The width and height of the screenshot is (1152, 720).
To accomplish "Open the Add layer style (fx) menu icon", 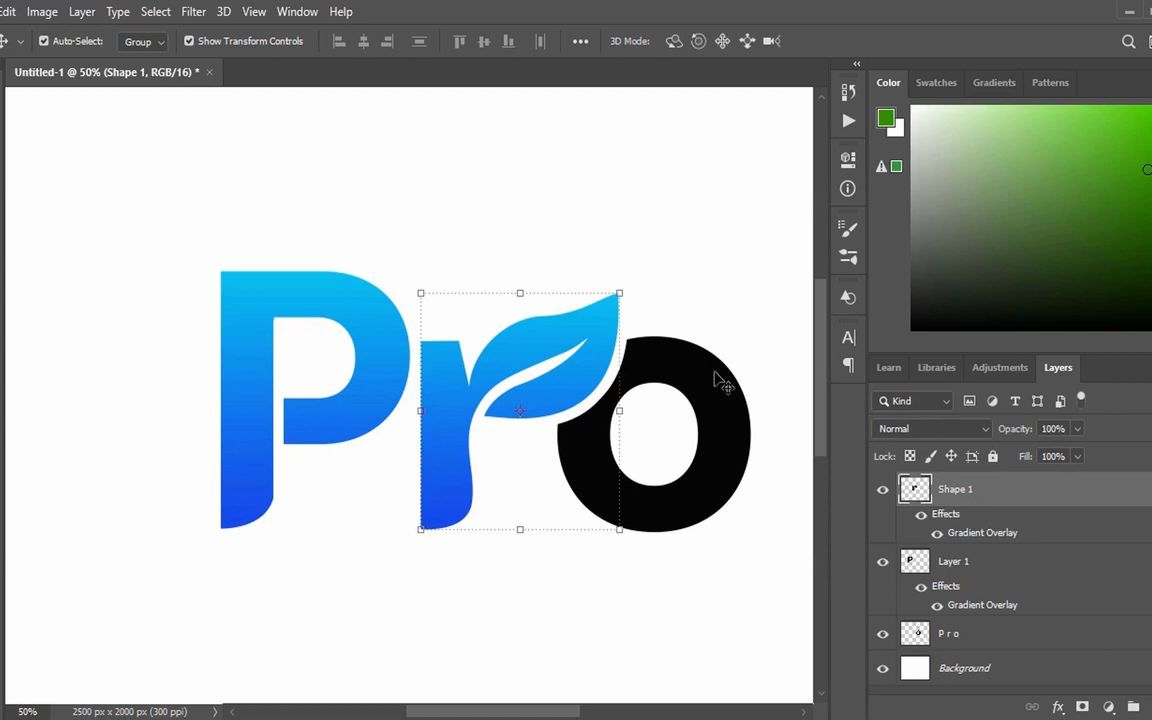I will (1058, 707).
